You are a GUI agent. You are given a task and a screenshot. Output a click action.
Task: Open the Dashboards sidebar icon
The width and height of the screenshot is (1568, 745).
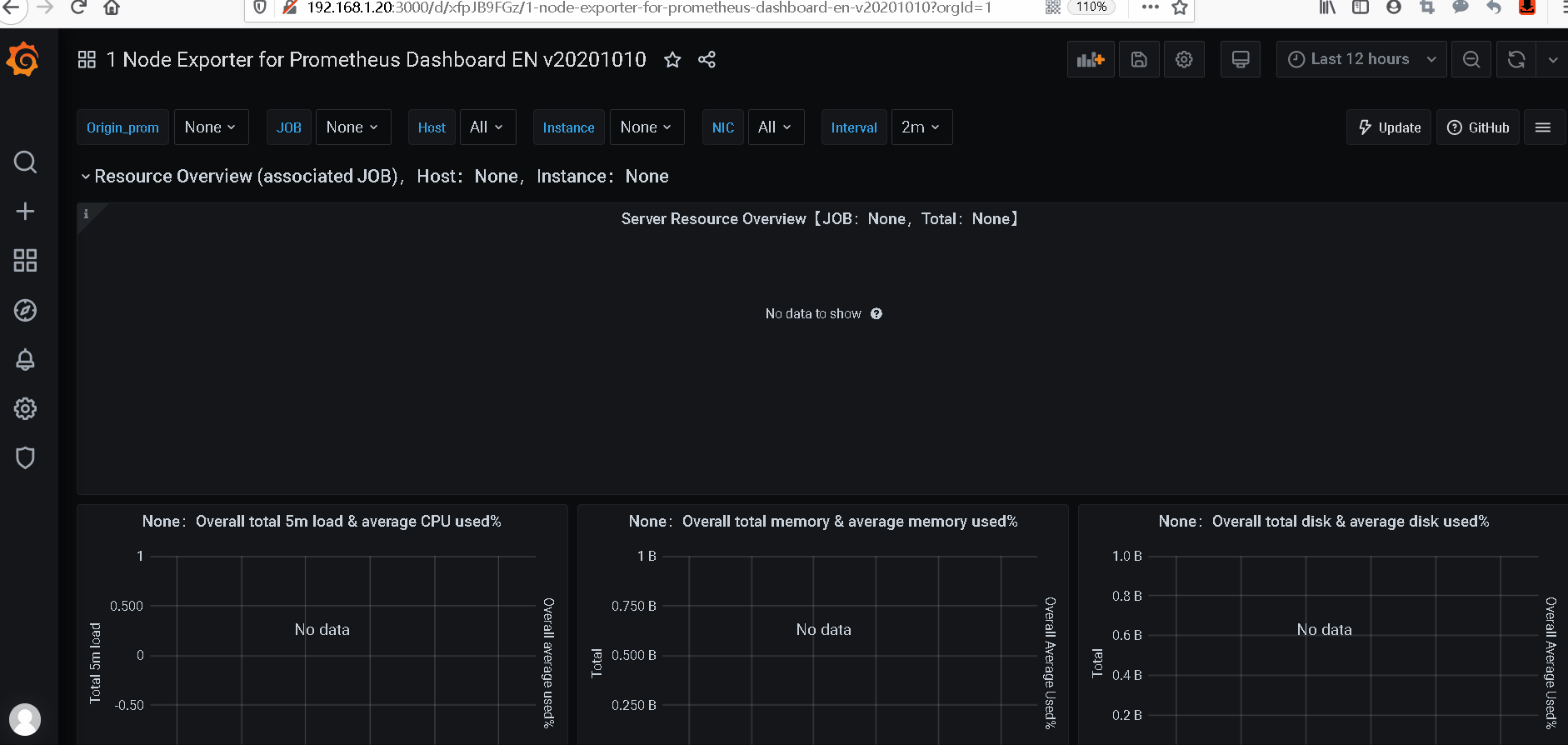(25, 260)
